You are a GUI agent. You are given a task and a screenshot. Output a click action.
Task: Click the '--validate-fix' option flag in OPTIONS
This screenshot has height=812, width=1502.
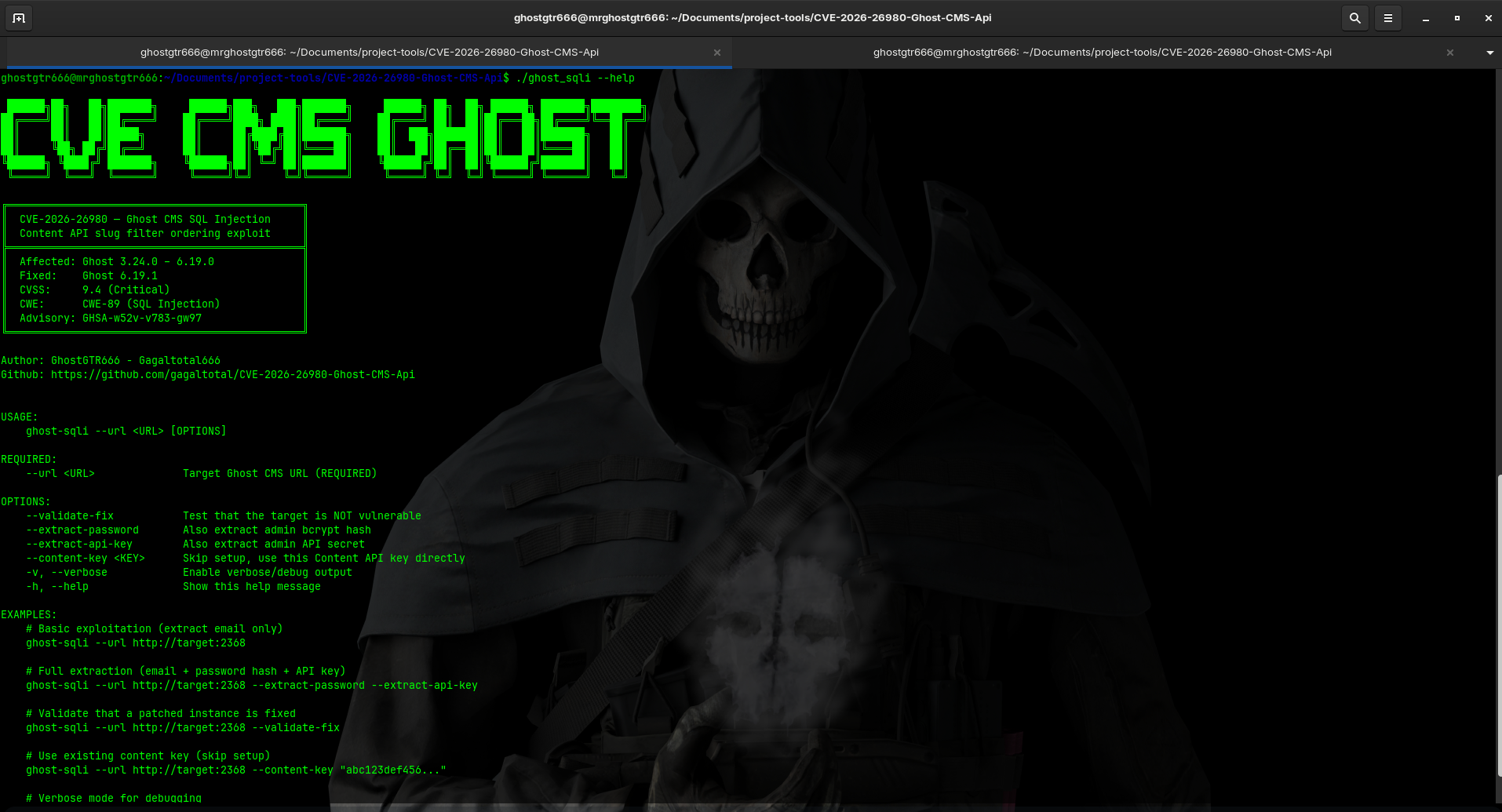(x=70, y=516)
